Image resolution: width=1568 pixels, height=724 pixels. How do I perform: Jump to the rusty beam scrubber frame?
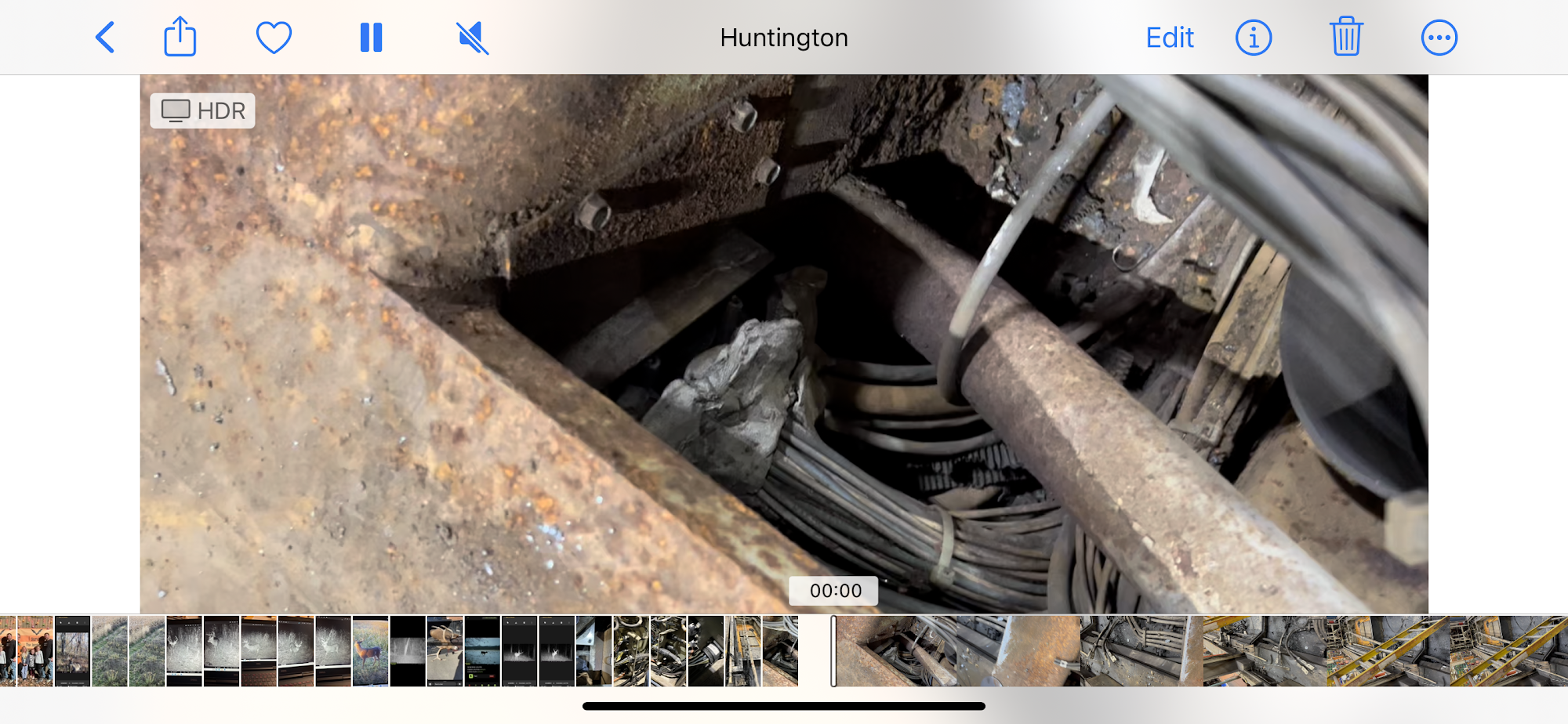[1019, 651]
